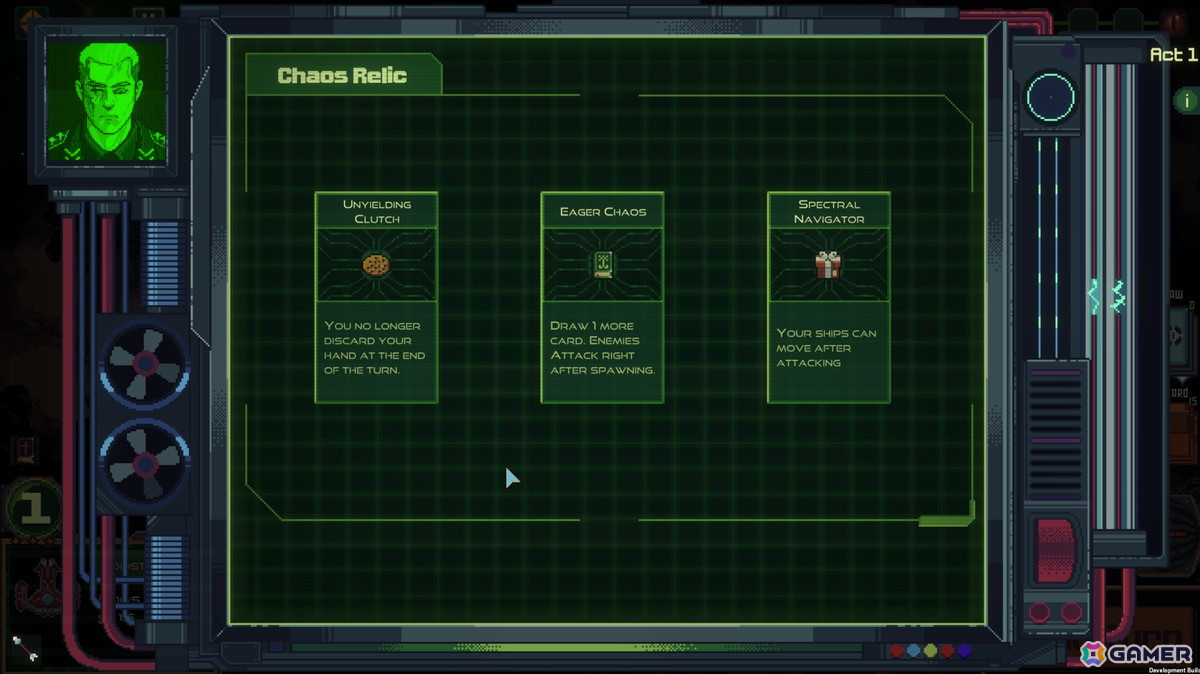This screenshot has width=1200, height=674.
Task: Click the purple indicator dot on bottom bar
Action: (x=964, y=651)
